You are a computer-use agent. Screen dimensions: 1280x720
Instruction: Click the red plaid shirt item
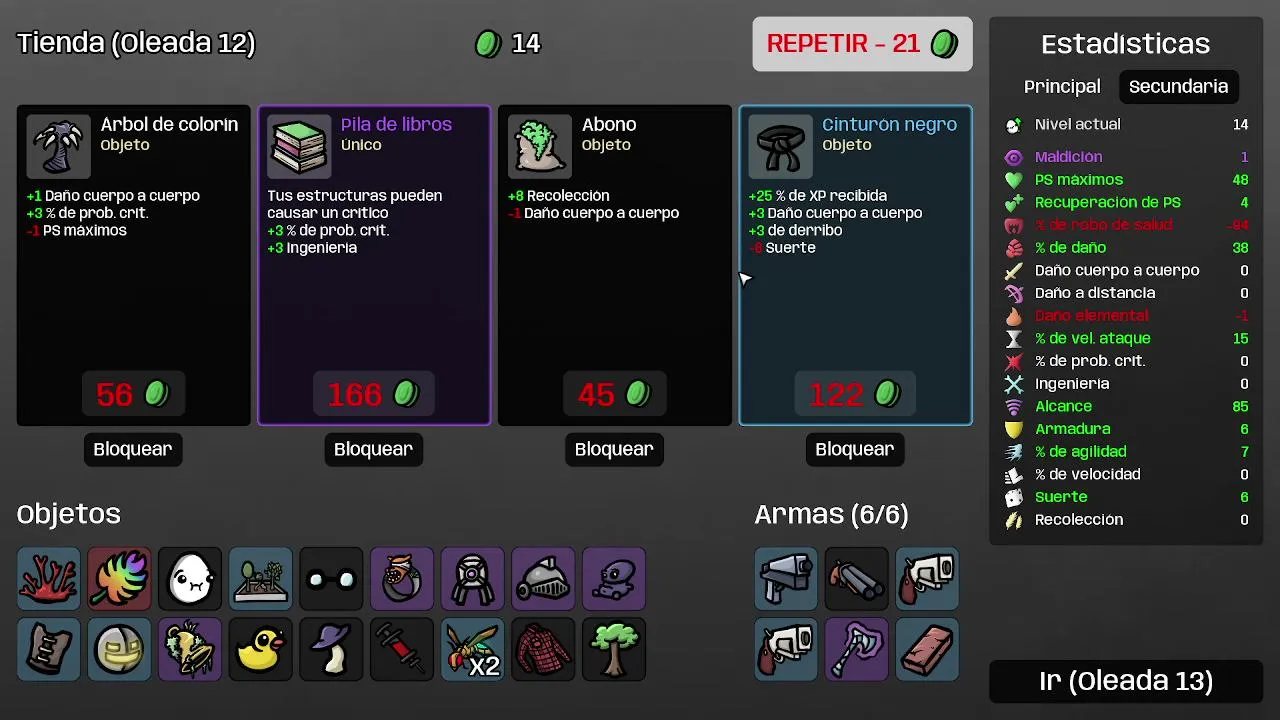pyautogui.click(x=543, y=649)
